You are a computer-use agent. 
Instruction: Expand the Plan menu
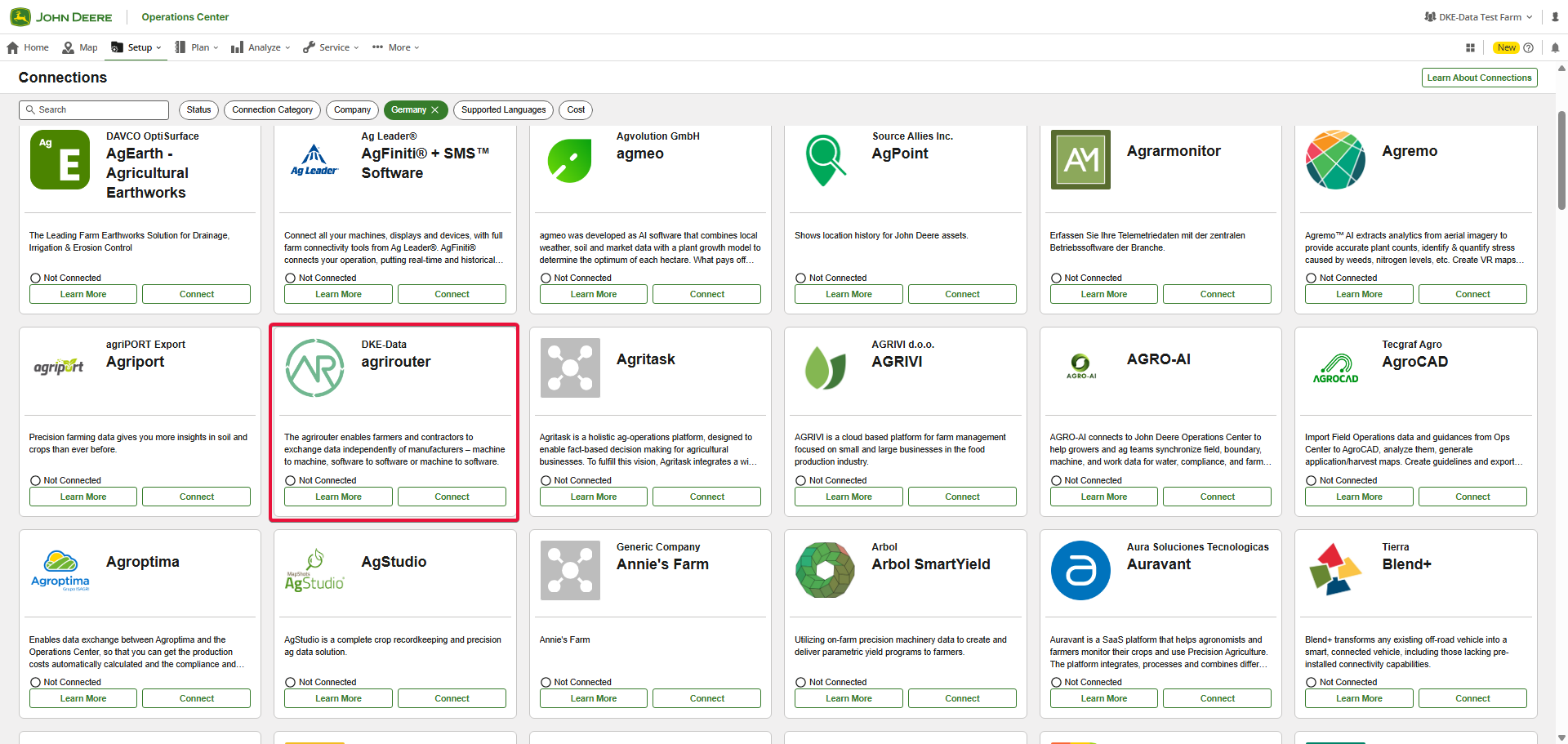coord(197,47)
